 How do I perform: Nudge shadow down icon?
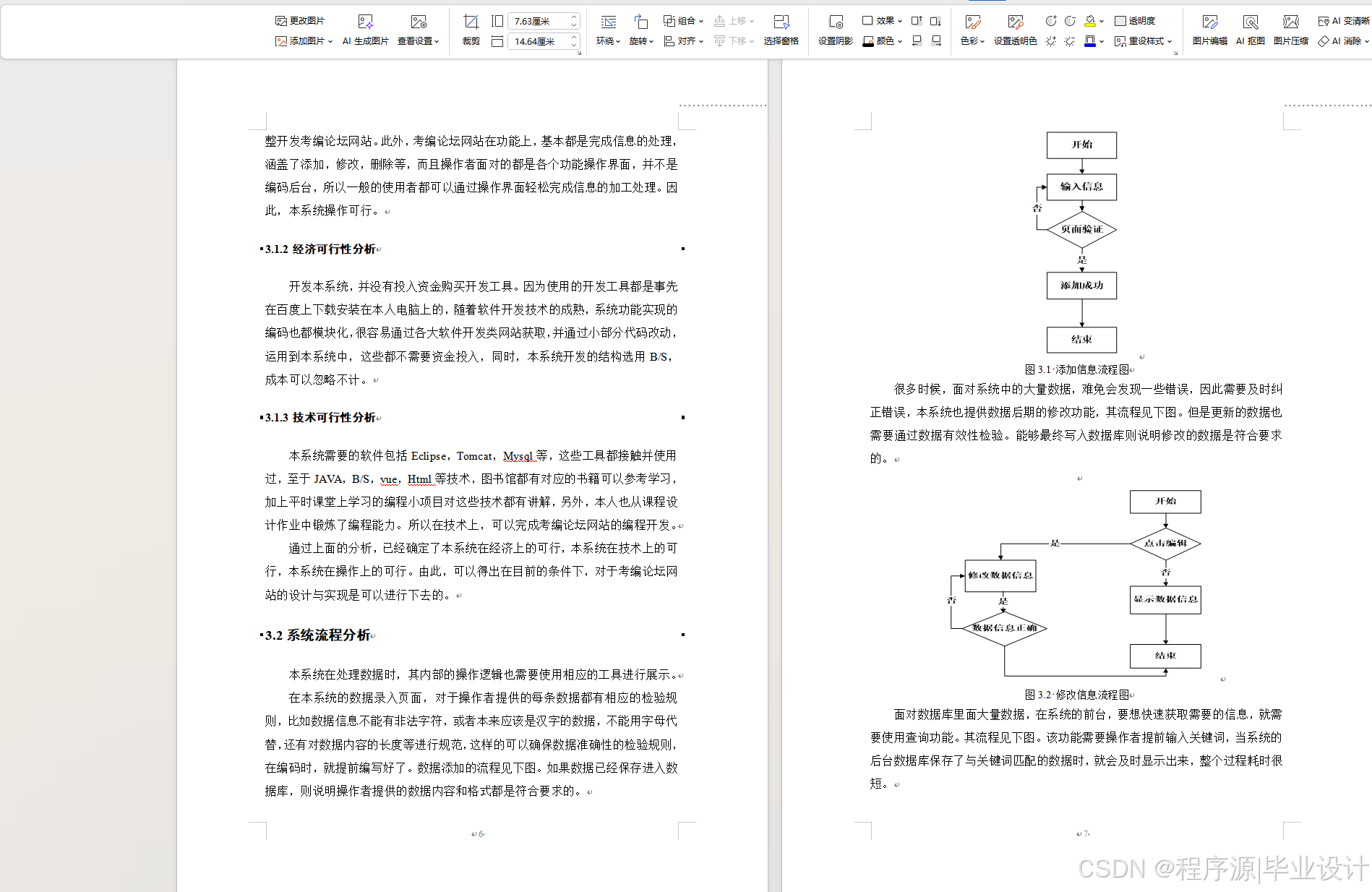pos(936,21)
